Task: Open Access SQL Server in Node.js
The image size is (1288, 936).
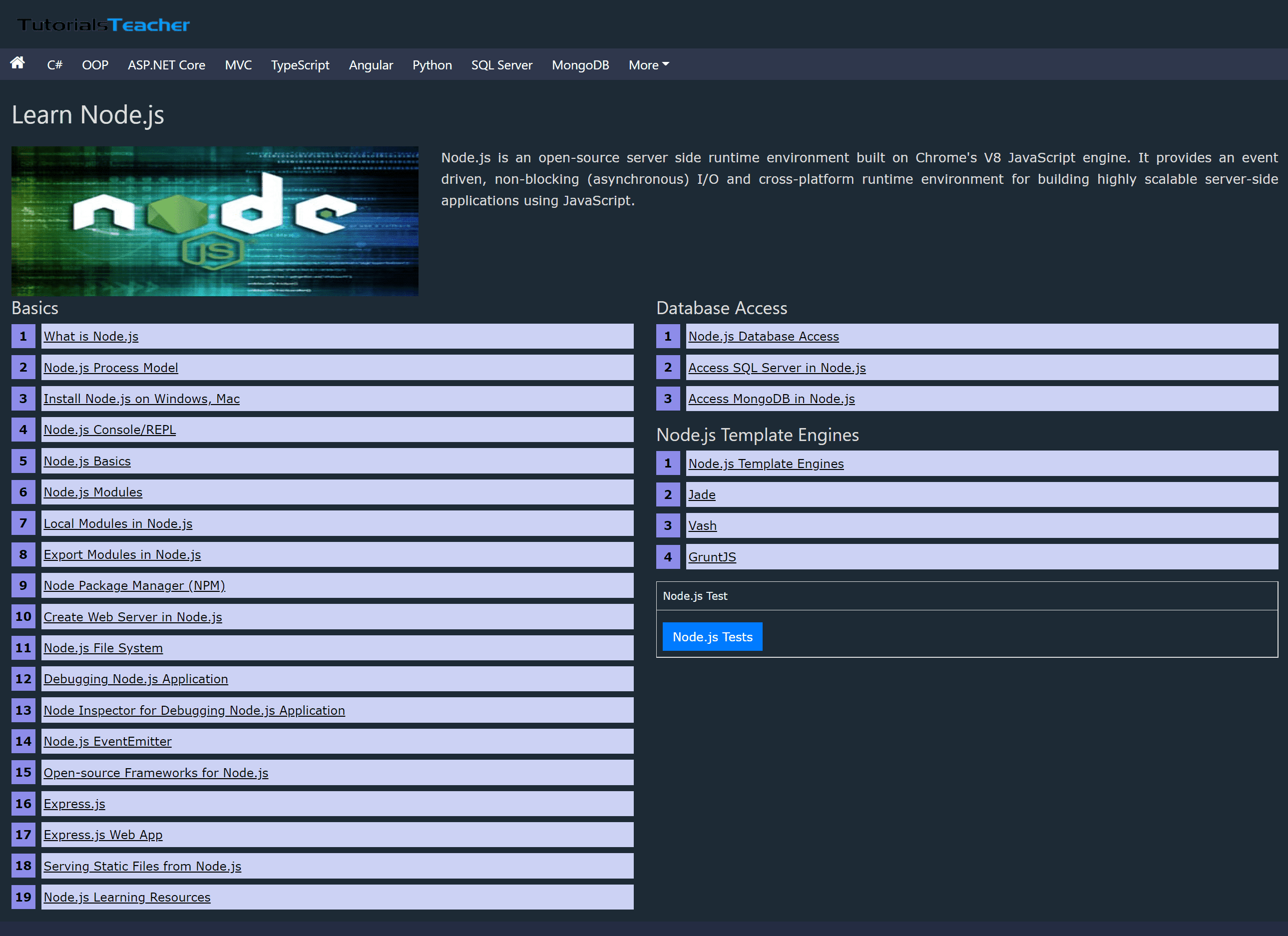Action: (x=776, y=368)
